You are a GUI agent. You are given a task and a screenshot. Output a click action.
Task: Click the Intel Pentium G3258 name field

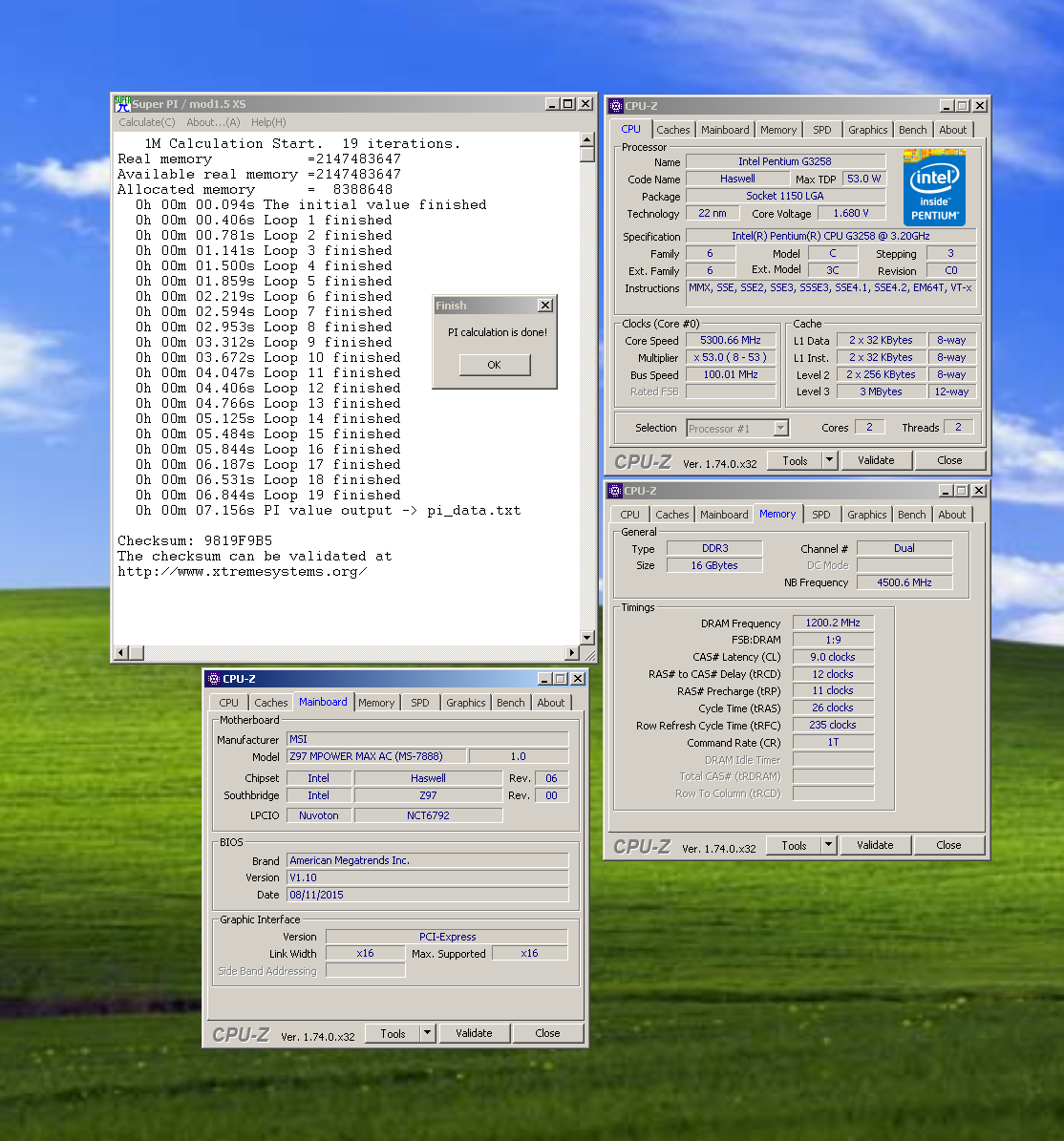pos(785,161)
